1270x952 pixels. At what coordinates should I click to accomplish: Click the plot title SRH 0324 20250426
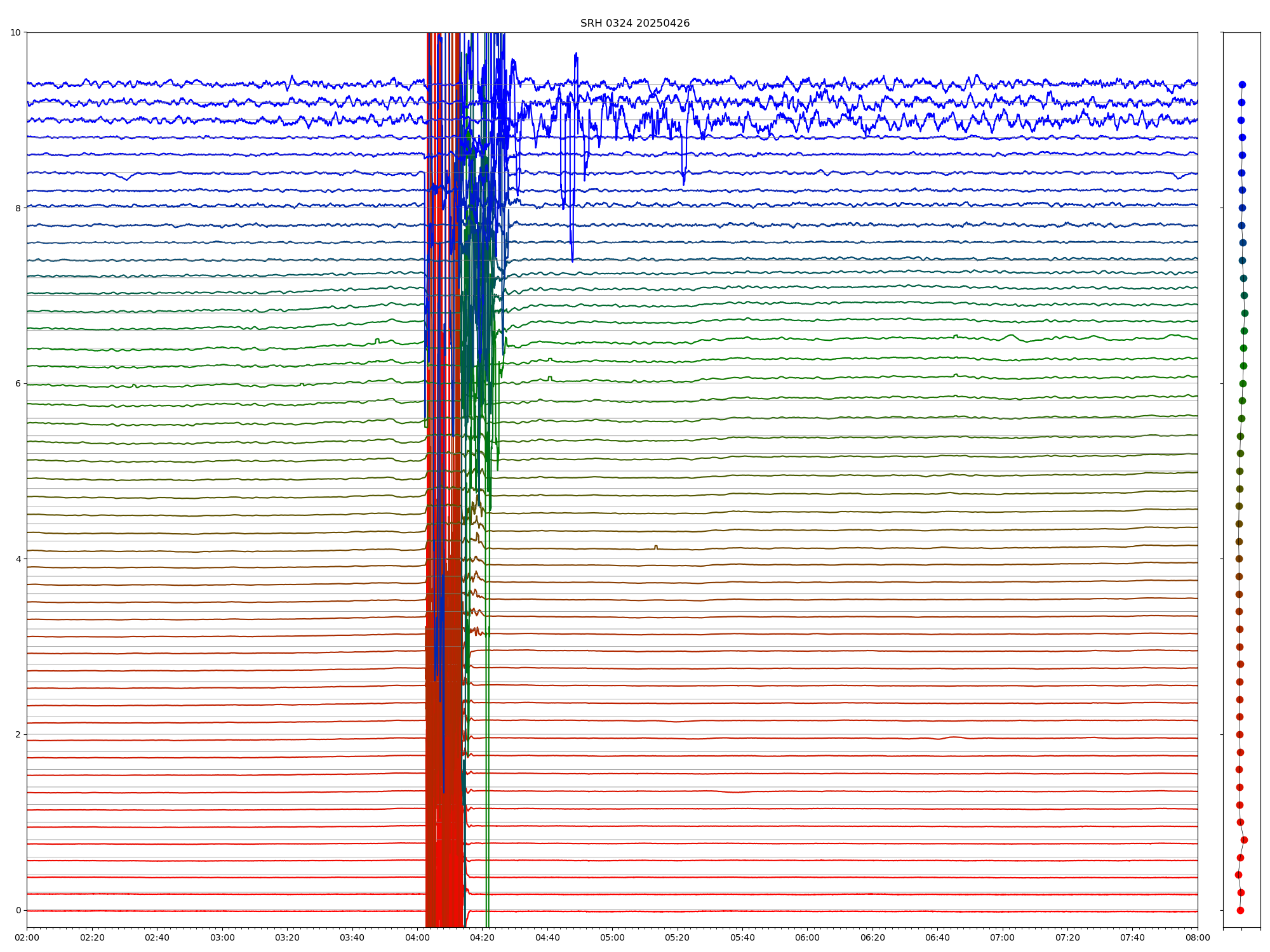click(x=634, y=23)
